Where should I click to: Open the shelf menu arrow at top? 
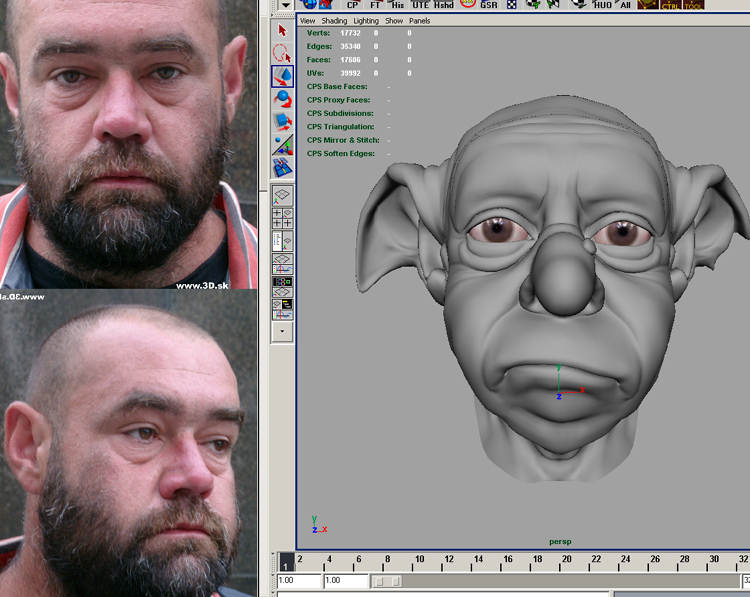[x=286, y=5]
